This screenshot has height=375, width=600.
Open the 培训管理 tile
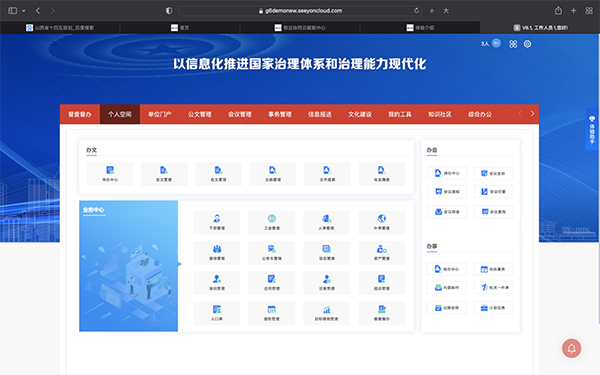click(217, 283)
